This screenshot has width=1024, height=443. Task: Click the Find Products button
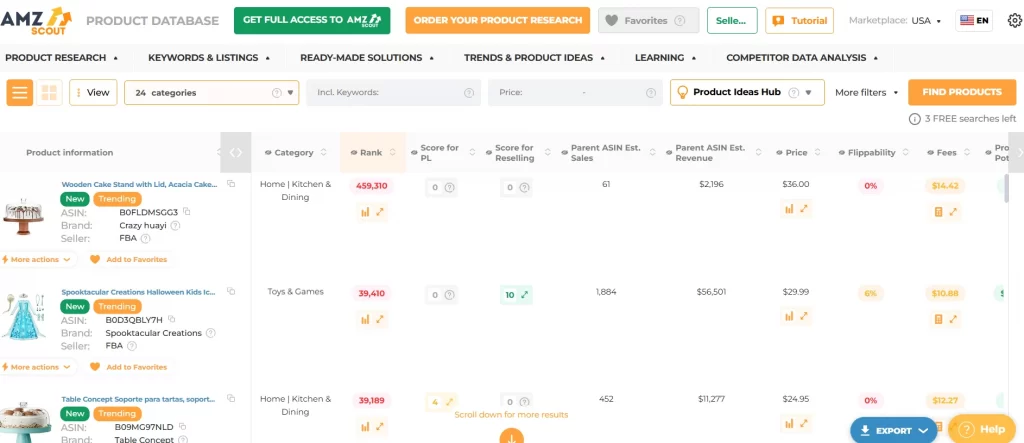[x=962, y=92]
